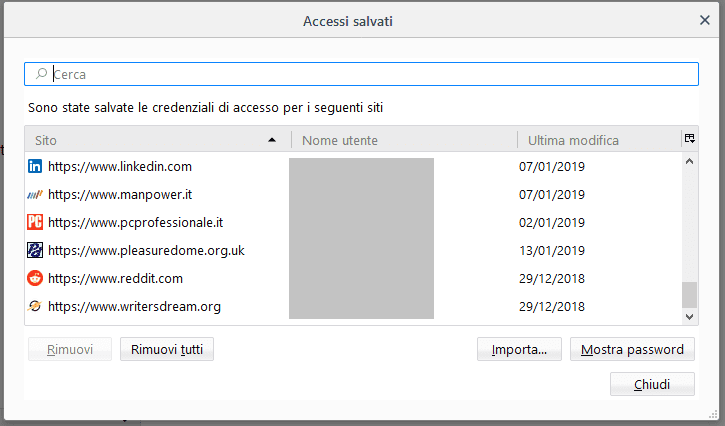The height and width of the screenshot is (426, 725).
Task: Open the column picker icon
Action: [x=690, y=139]
